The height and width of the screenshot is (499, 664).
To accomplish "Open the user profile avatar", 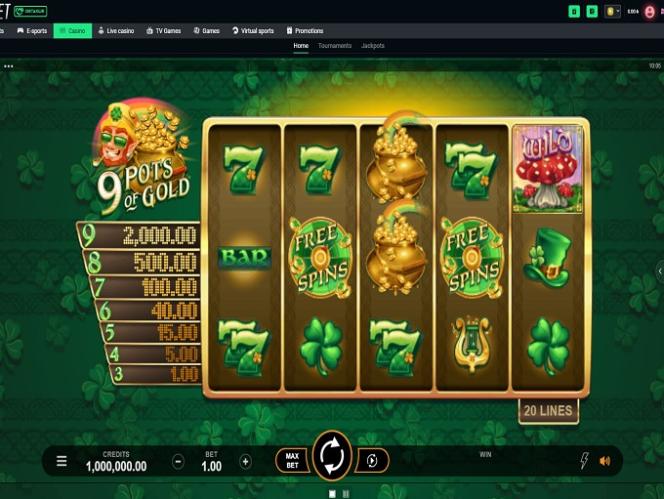I will [649, 12].
